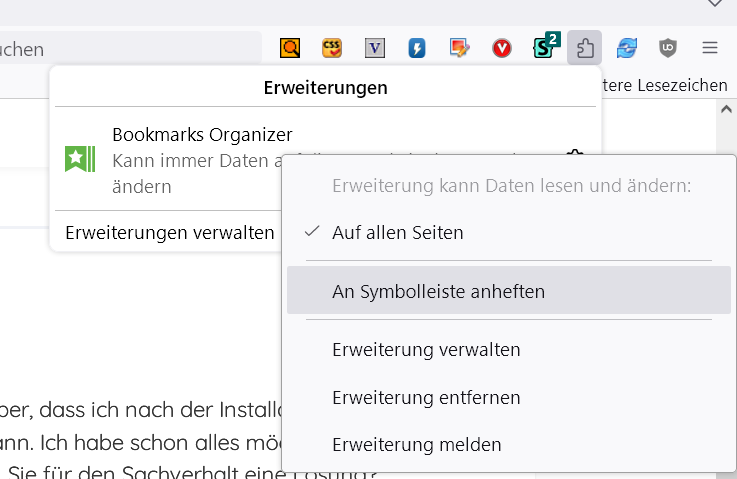Click 'Erweiterung melden' menu item

coord(416,444)
